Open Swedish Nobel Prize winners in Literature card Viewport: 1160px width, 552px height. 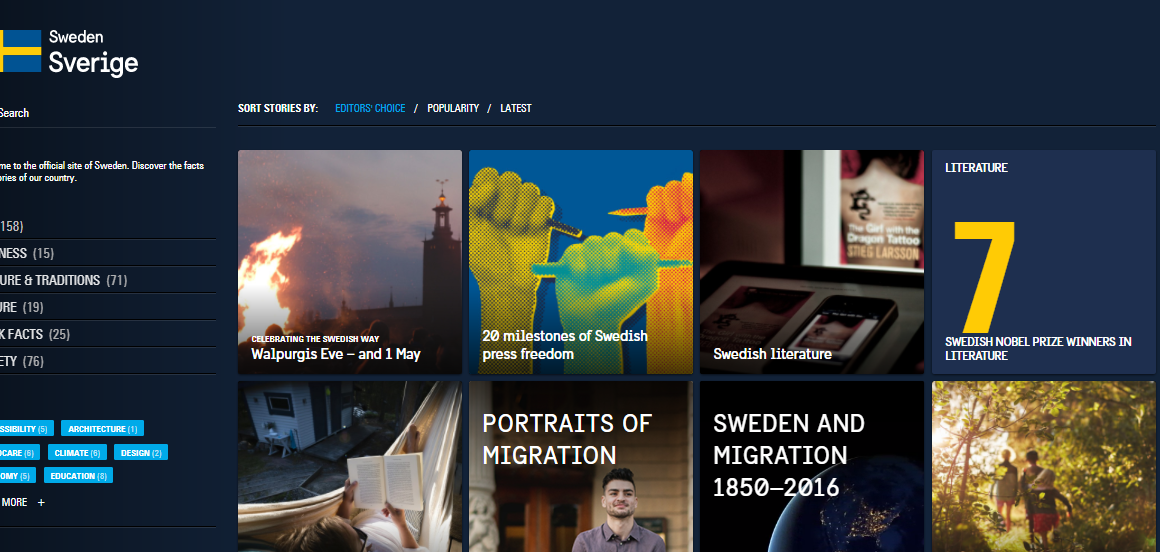[x=1043, y=262]
